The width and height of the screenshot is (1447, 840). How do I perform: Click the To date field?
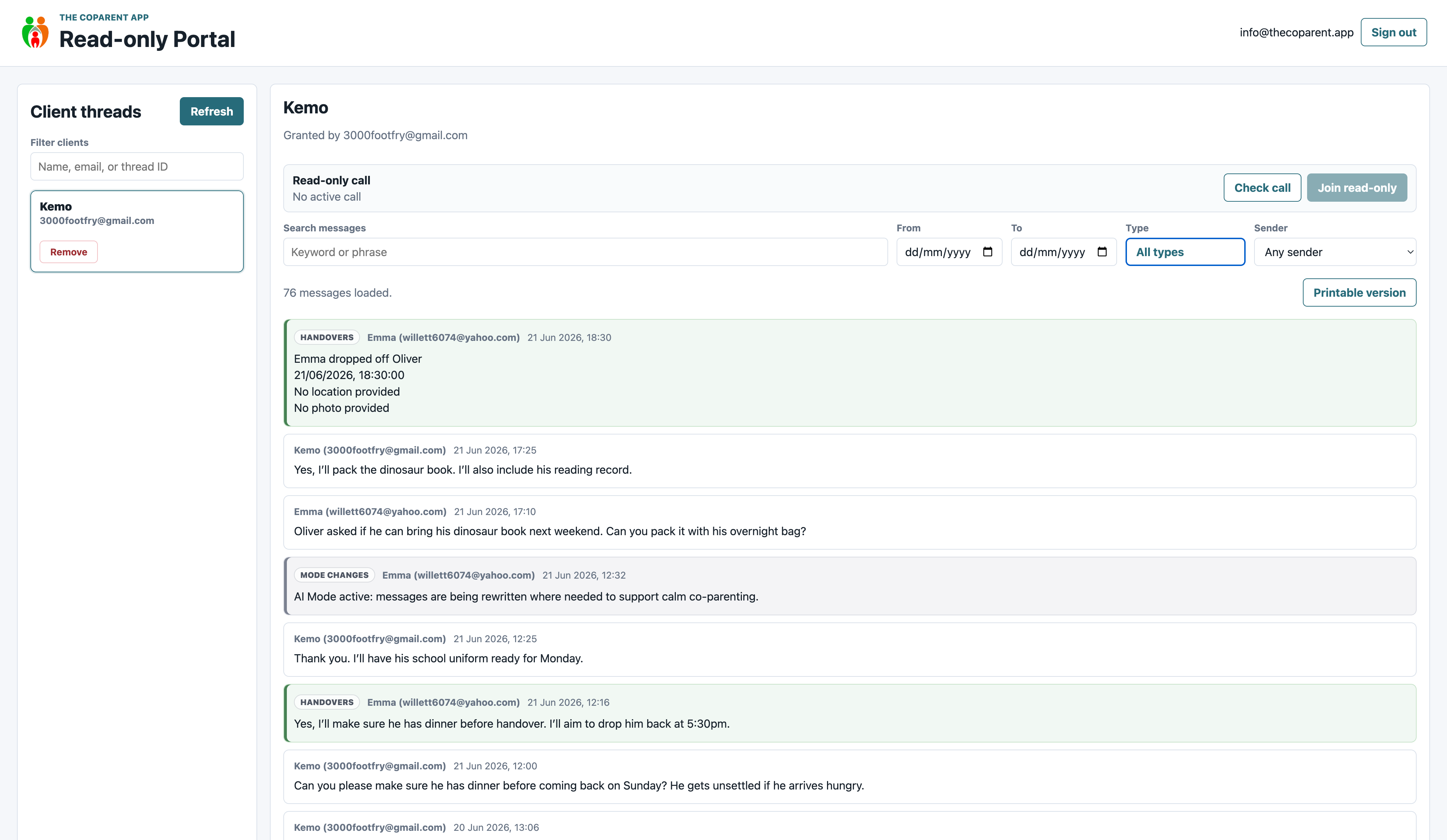(1063, 252)
